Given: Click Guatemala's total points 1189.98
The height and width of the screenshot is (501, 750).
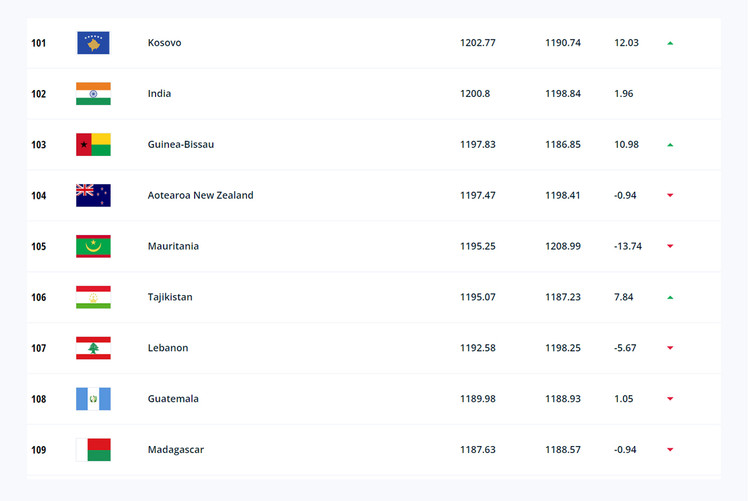Looking at the screenshot, I should [478, 399].
